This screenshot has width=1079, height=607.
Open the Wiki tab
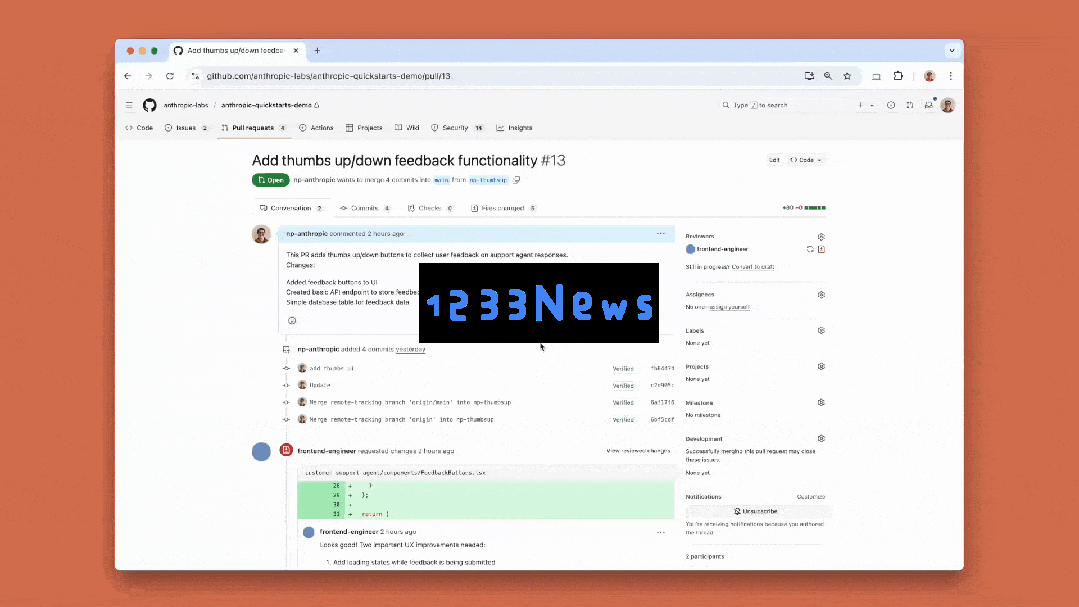pos(407,128)
